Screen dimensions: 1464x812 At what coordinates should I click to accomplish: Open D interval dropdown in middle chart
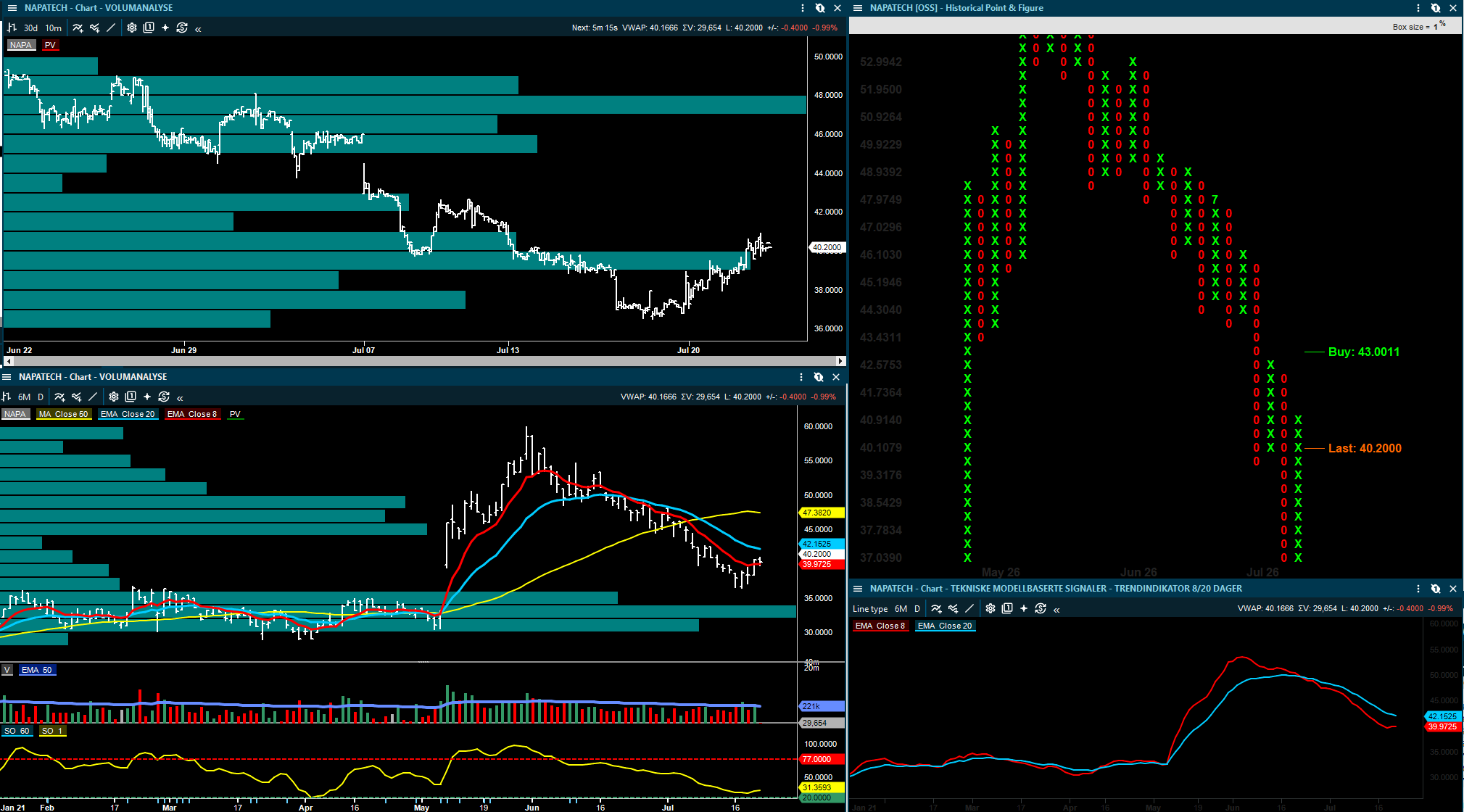[41, 397]
